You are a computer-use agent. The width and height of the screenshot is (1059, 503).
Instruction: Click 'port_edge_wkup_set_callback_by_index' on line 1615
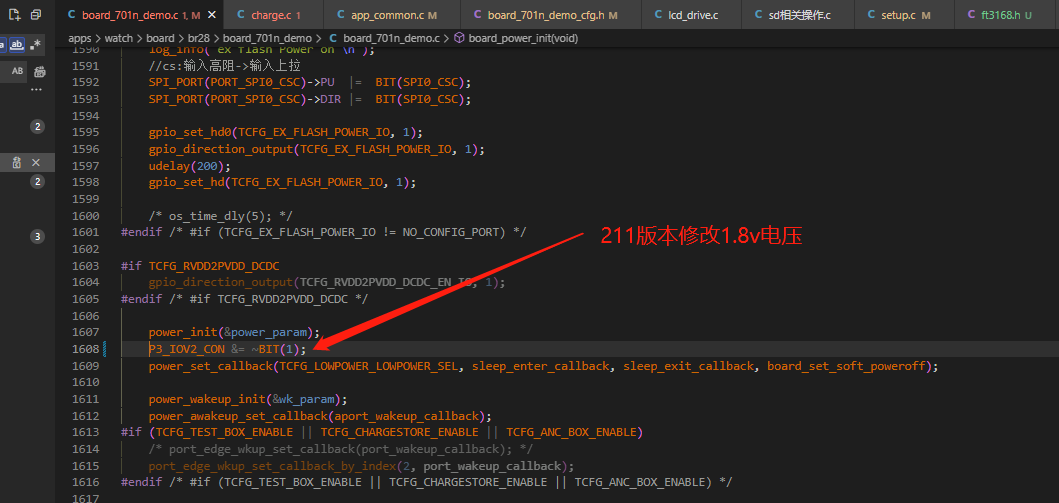(272, 466)
